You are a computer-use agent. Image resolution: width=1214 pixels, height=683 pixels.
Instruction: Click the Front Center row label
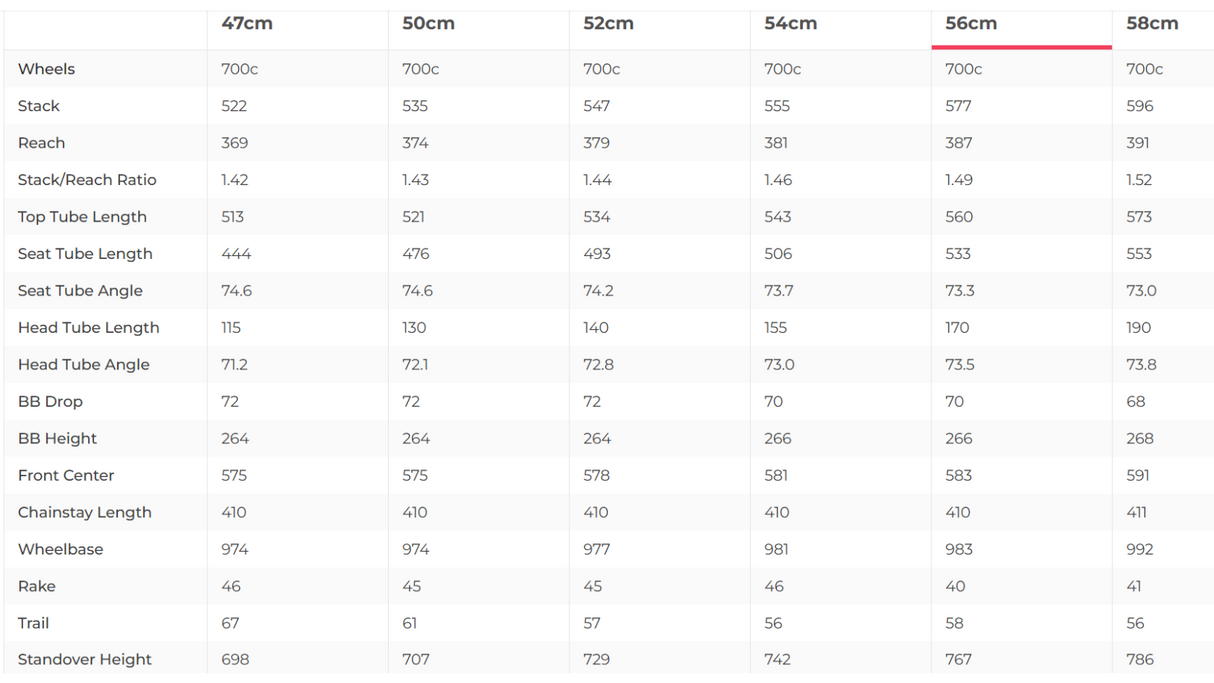(x=66, y=476)
